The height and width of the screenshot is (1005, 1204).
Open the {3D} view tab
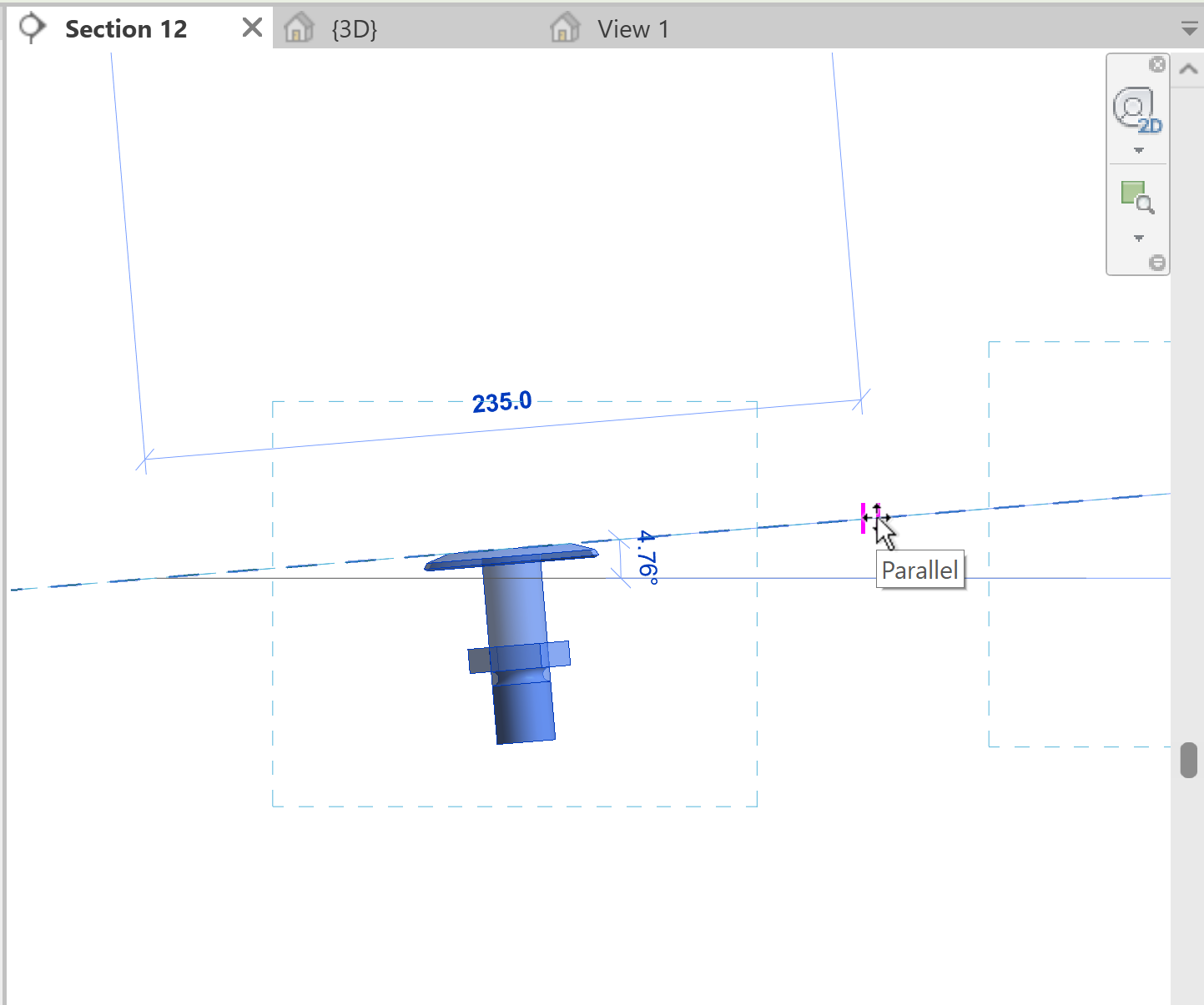pyautogui.click(x=355, y=29)
